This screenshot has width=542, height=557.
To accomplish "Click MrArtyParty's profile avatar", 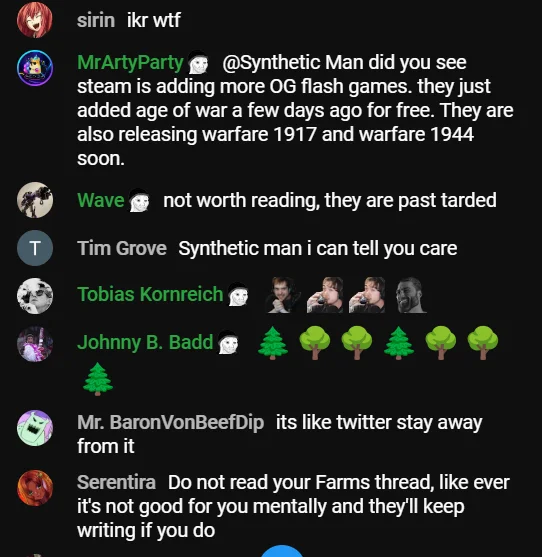I will [x=35, y=68].
